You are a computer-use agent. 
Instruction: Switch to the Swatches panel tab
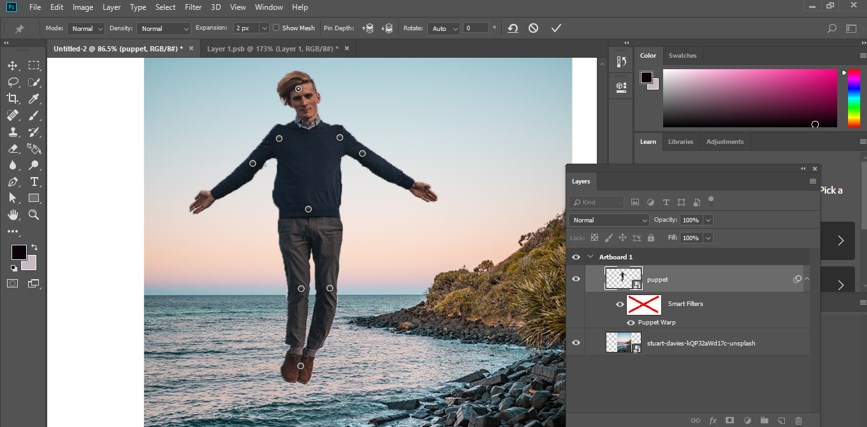coord(682,55)
